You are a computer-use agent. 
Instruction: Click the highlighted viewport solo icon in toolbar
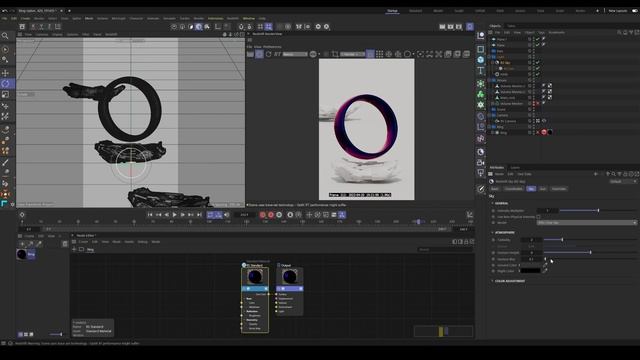(199, 27)
